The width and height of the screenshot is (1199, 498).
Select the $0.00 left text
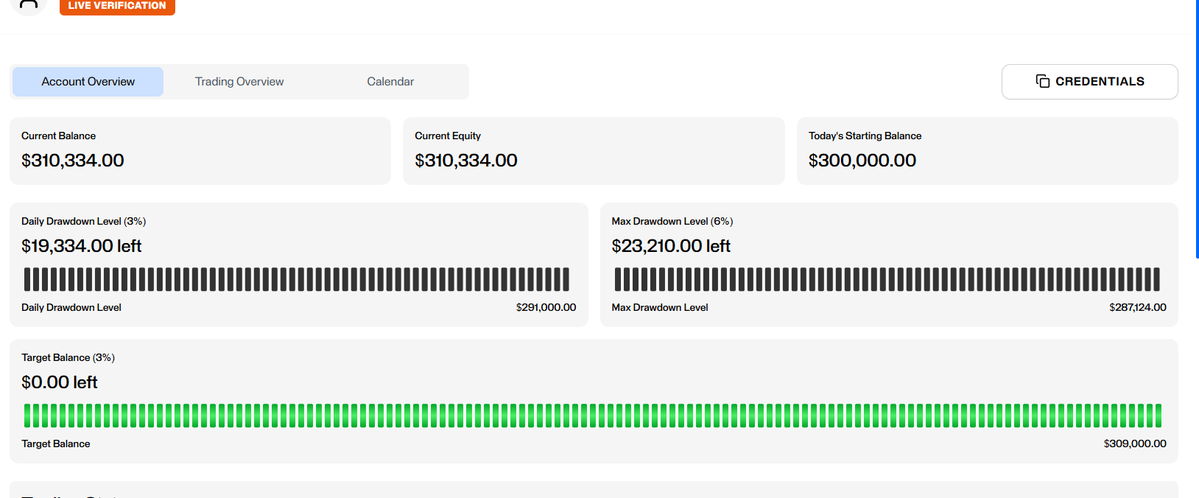tap(60, 382)
